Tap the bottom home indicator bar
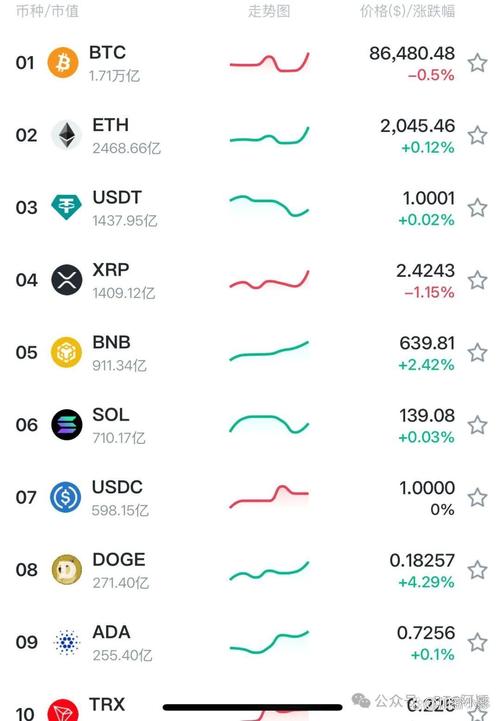500x721 pixels. coord(253,707)
